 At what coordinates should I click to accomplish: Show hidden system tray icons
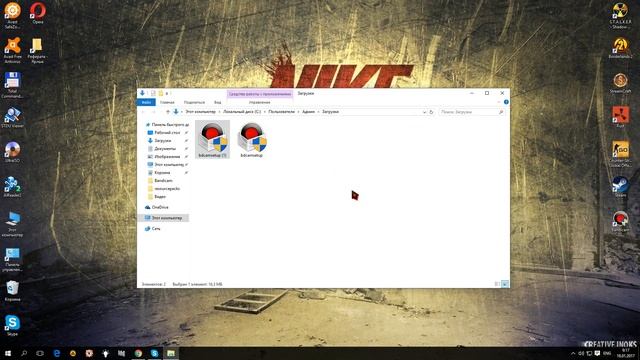(573, 353)
